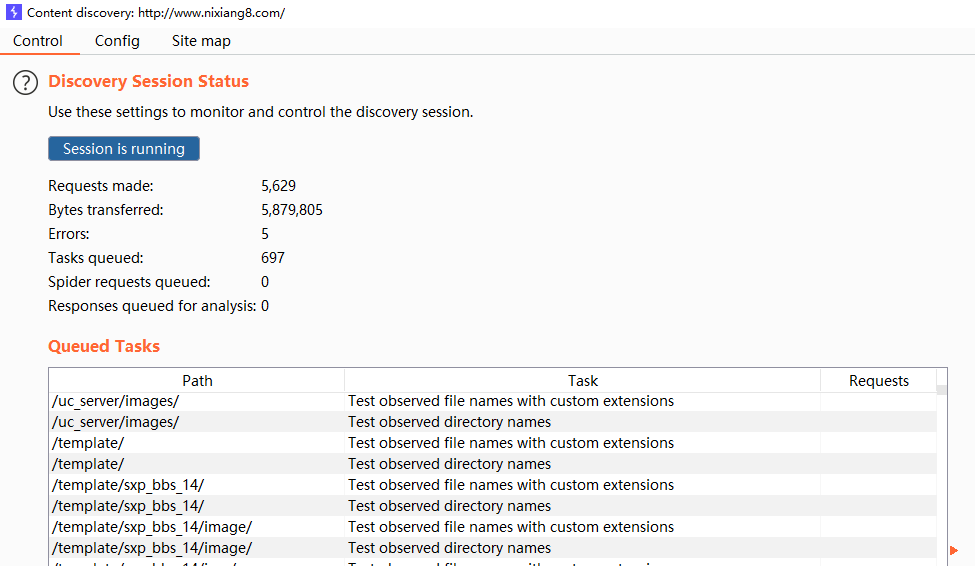Switch to the Site map tab
Image resolution: width=975 pixels, height=566 pixels.
pos(201,41)
